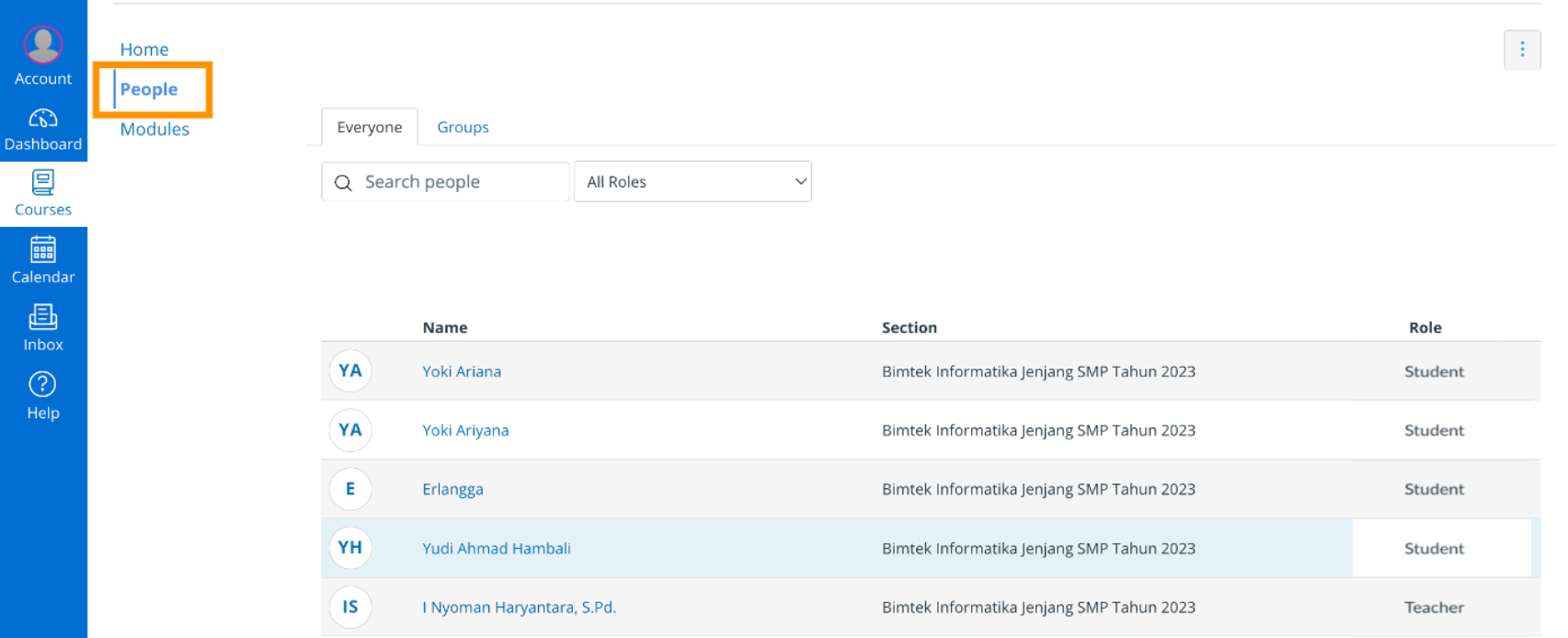1568x638 pixels.
Task: Click Student role in Yudi Ahmad Hambali row
Action: click(1434, 548)
